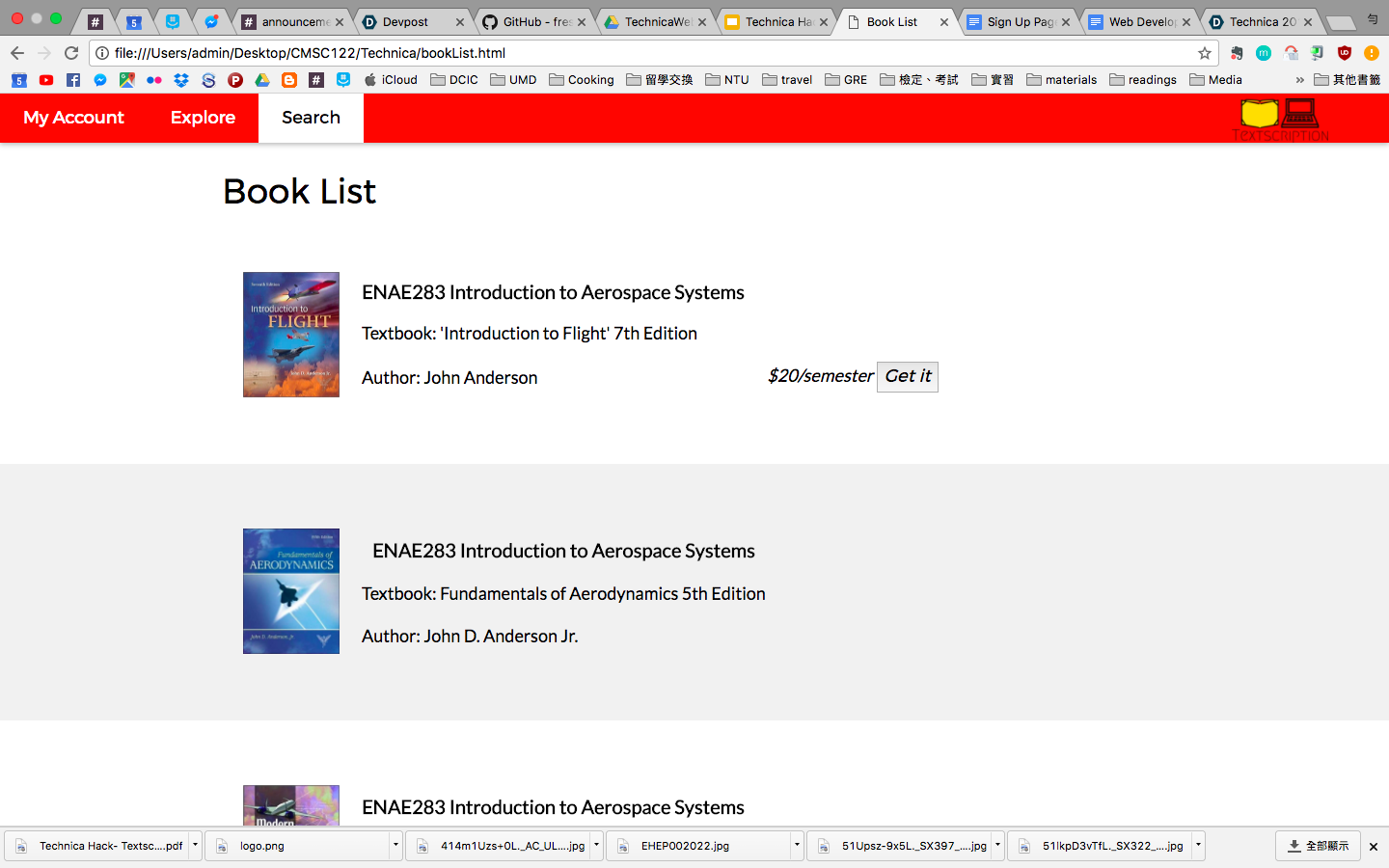Open the Technica Hack Textsc PDF download
The width and height of the screenshot is (1389, 868).
pos(97,846)
